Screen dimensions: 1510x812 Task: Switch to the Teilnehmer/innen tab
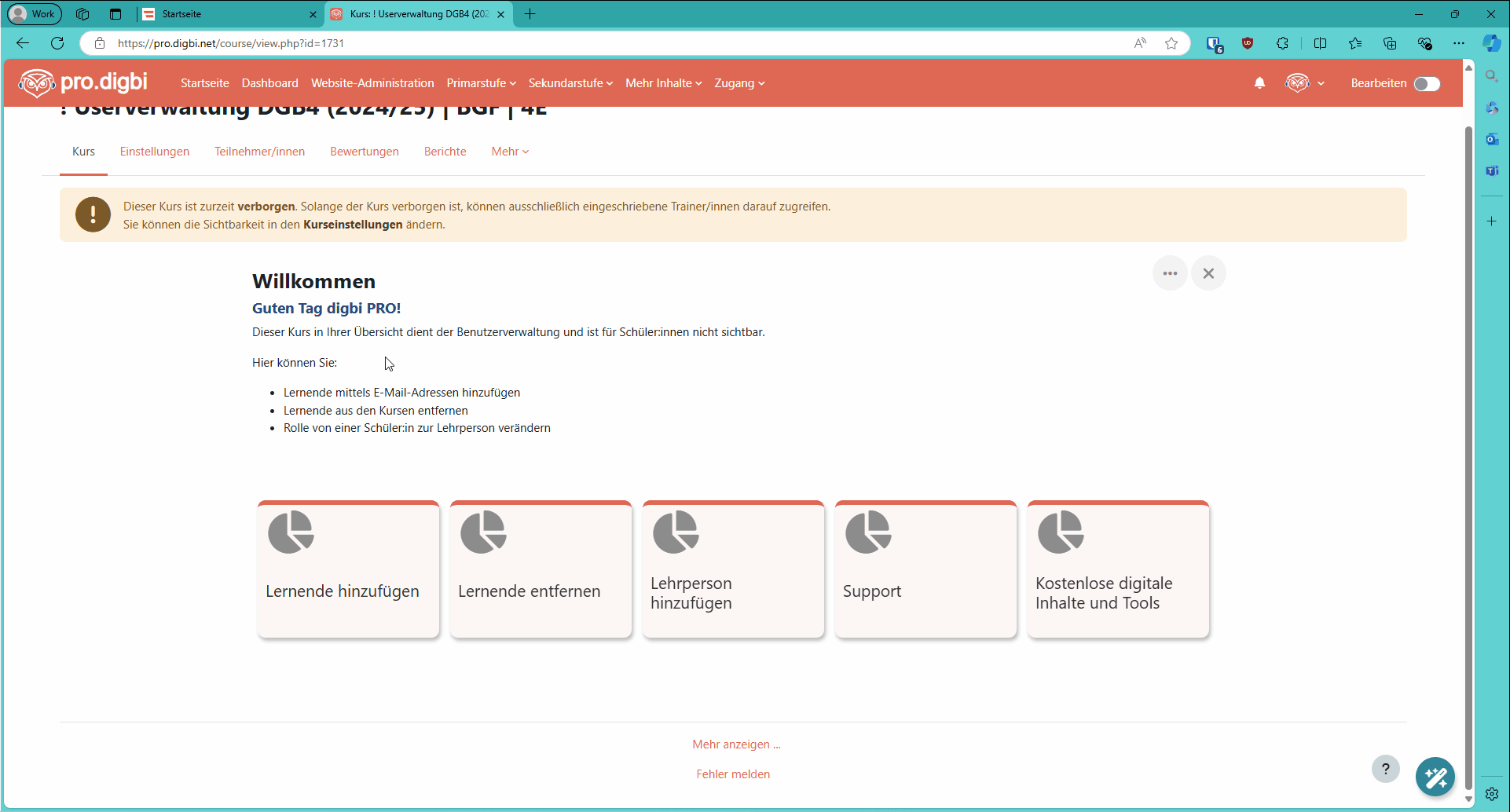click(259, 152)
